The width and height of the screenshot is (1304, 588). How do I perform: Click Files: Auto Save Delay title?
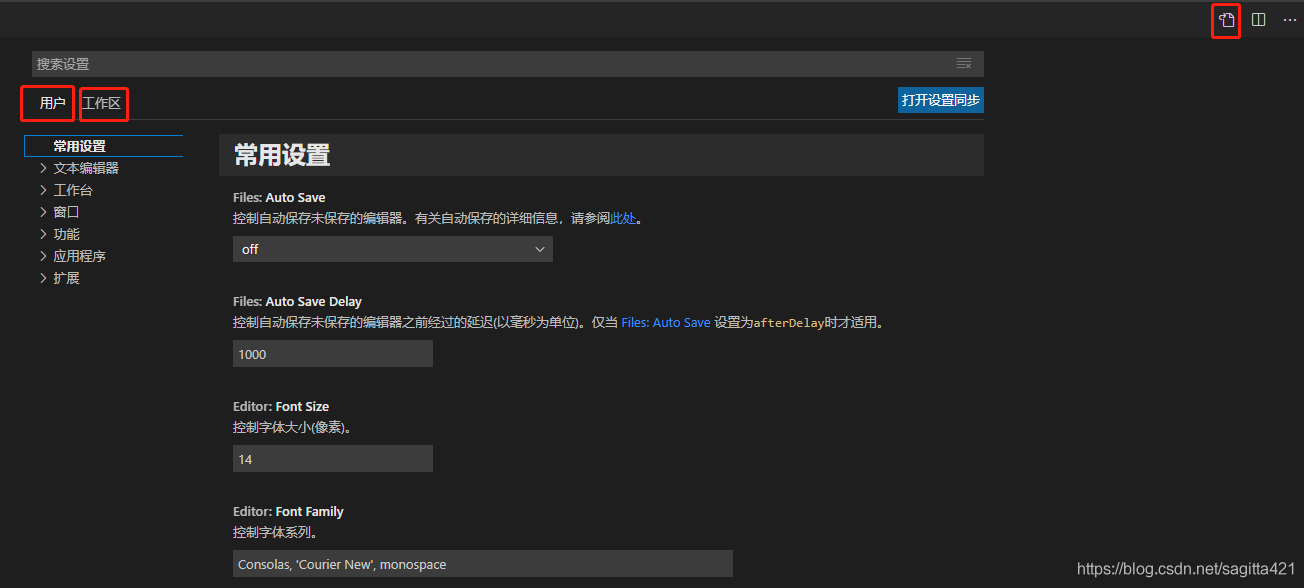click(297, 302)
